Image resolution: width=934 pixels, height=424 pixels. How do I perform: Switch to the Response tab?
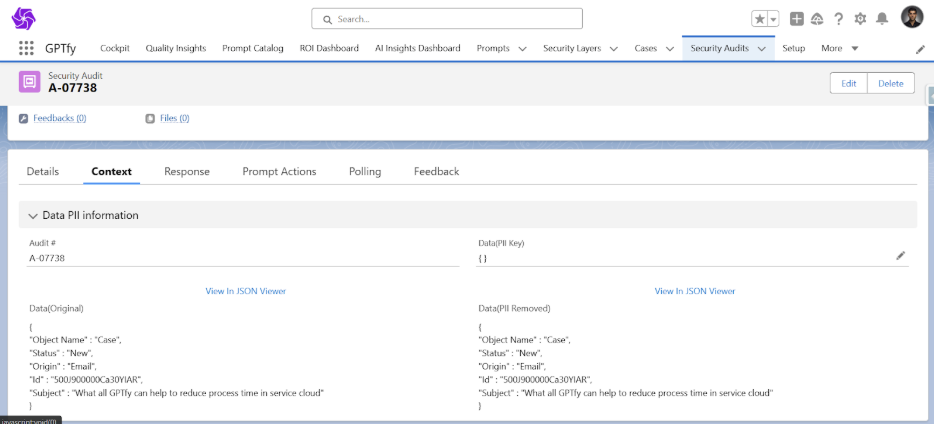187,171
